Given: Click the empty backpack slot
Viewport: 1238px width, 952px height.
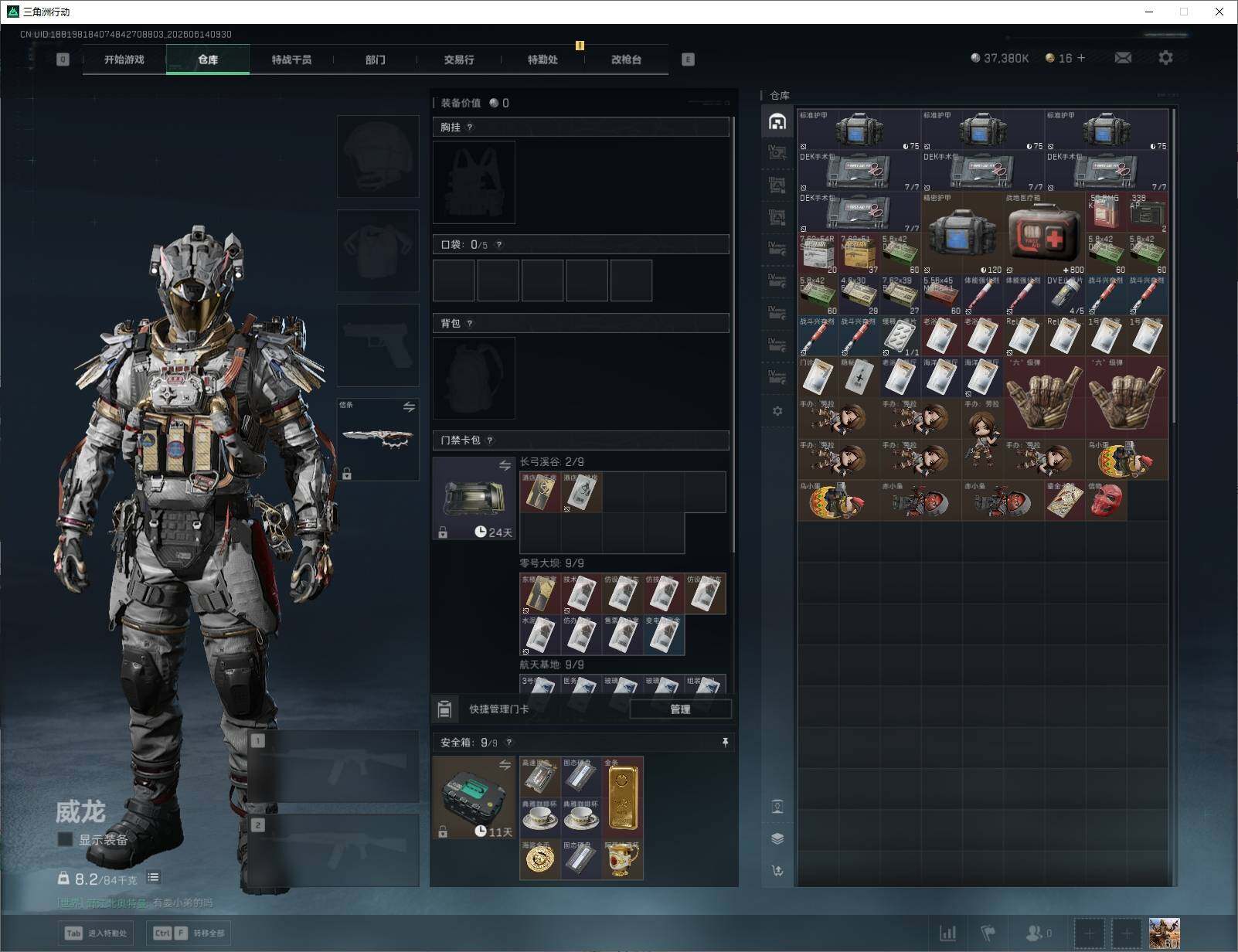Looking at the screenshot, I should pyautogui.click(x=474, y=379).
